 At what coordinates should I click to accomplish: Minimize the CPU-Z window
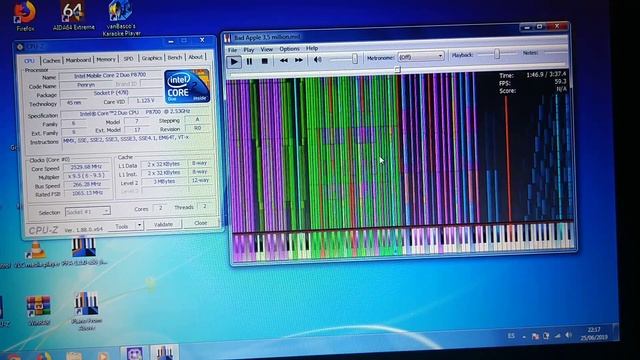point(171,42)
